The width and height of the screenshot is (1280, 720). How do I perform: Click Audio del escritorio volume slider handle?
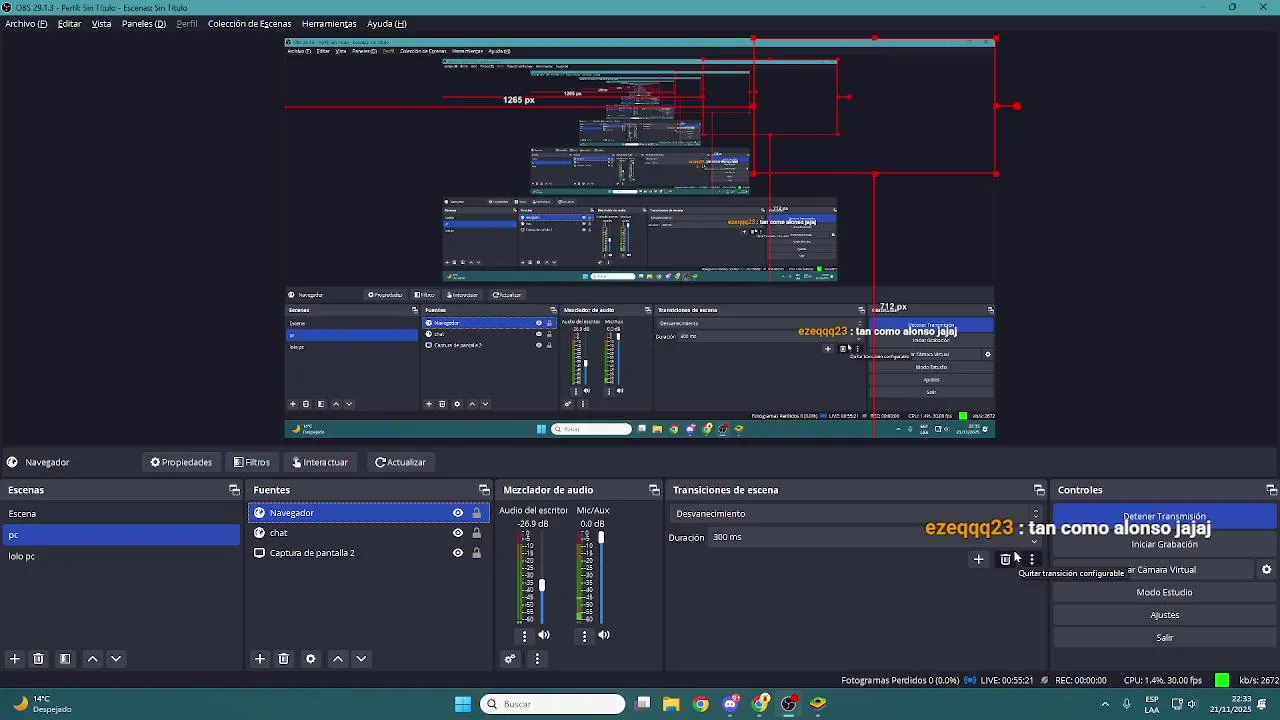click(542, 585)
